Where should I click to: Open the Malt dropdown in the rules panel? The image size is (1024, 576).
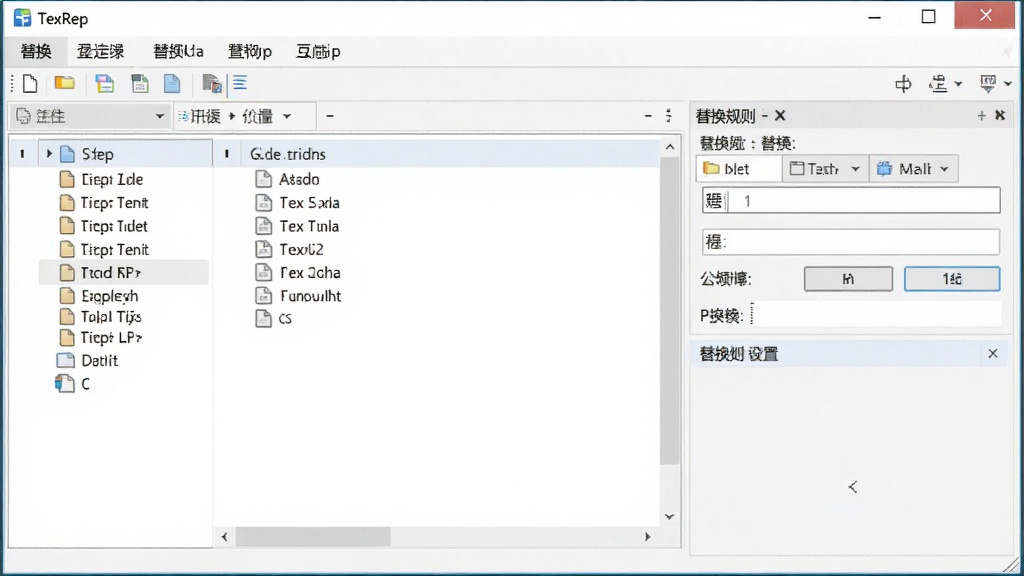pos(913,169)
